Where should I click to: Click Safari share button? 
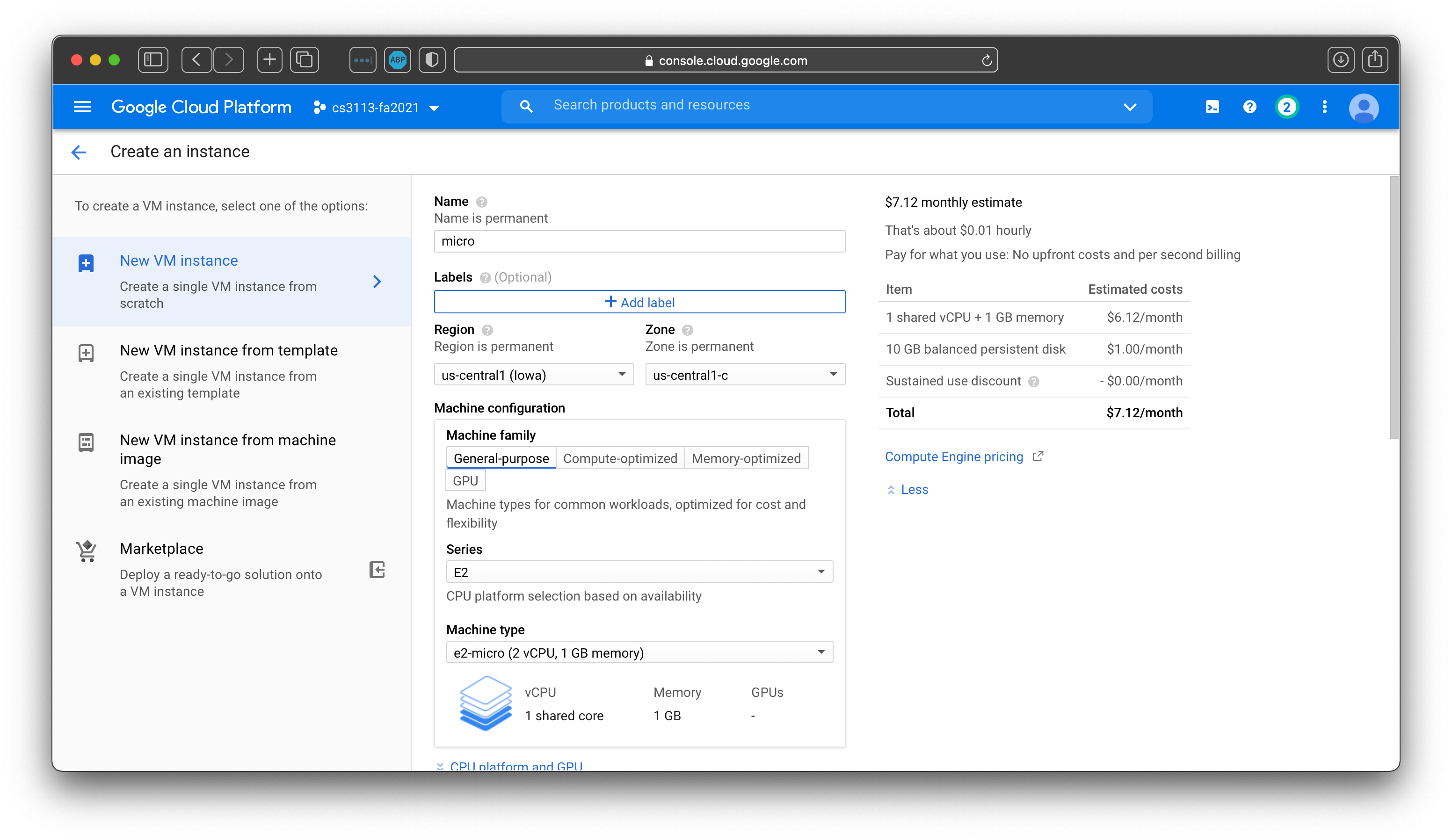[1375, 60]
